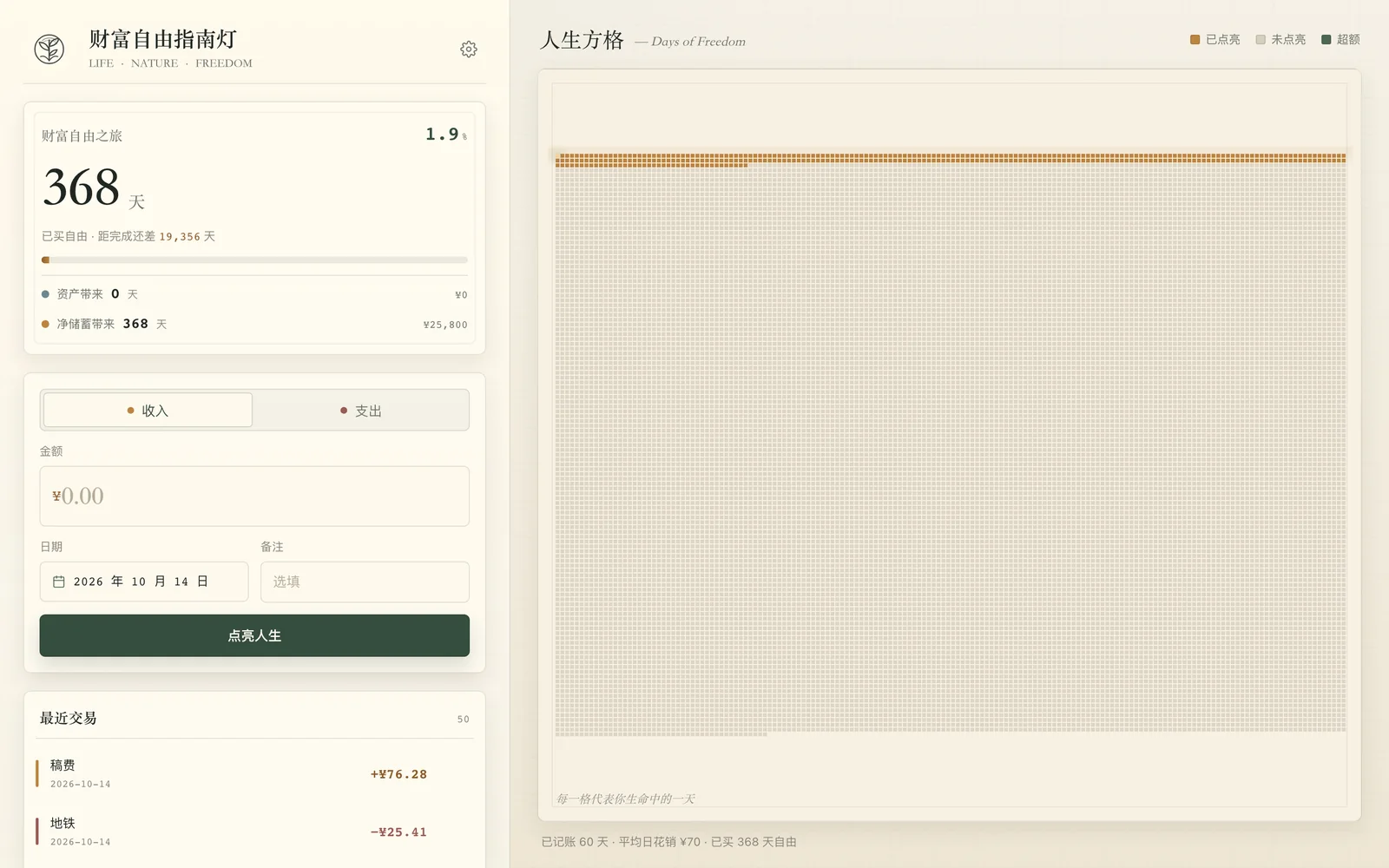Select the 地铁 transaction row

254,832
